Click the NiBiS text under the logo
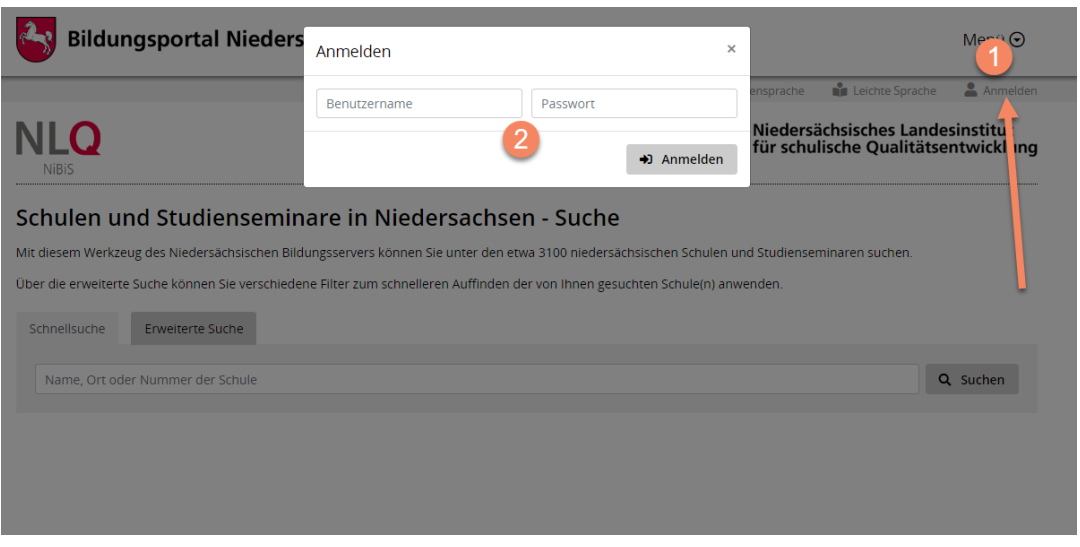1080x547 pixels. [x=58, y=169]
